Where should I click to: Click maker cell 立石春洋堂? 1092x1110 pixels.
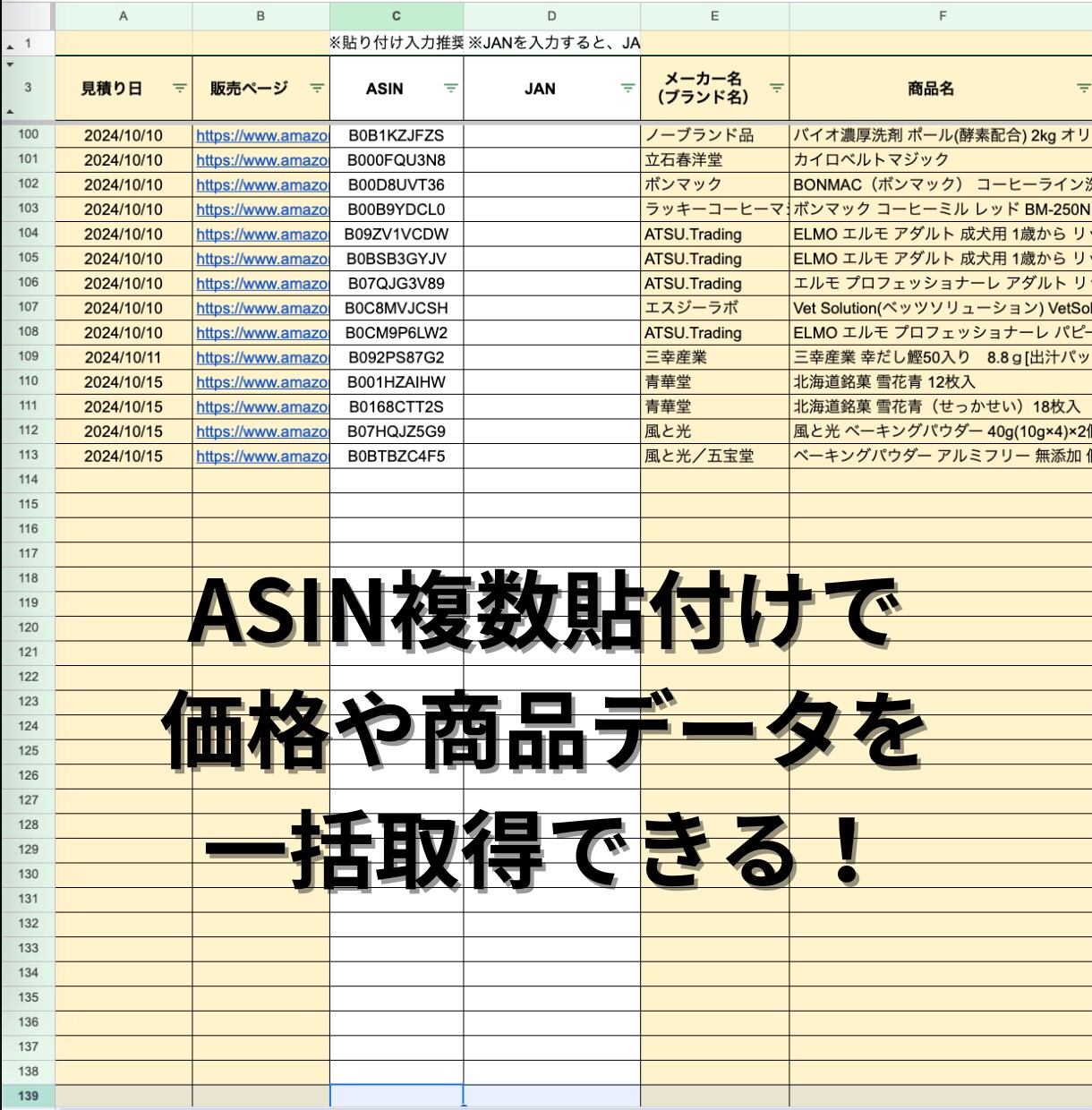pyautogui.click(x=714, y=160)
